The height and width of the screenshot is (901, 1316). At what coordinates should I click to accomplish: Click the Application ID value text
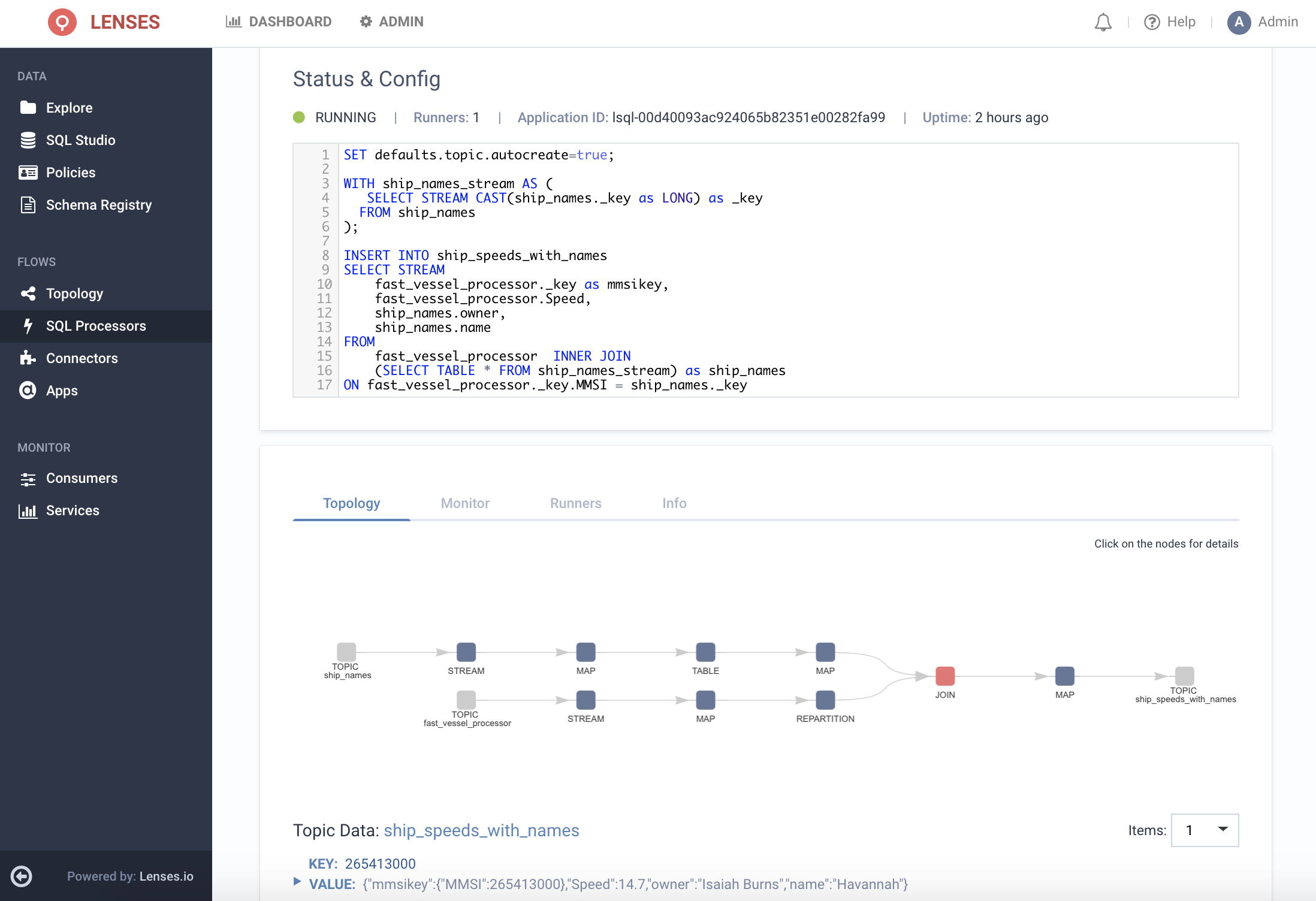click(x=748, y=117)
